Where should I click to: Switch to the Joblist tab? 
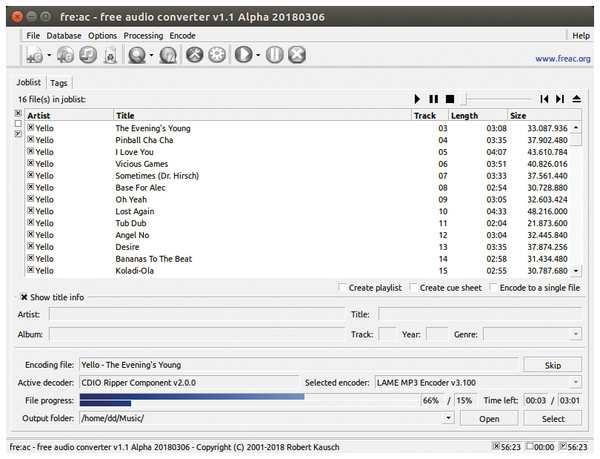[28, 82]
